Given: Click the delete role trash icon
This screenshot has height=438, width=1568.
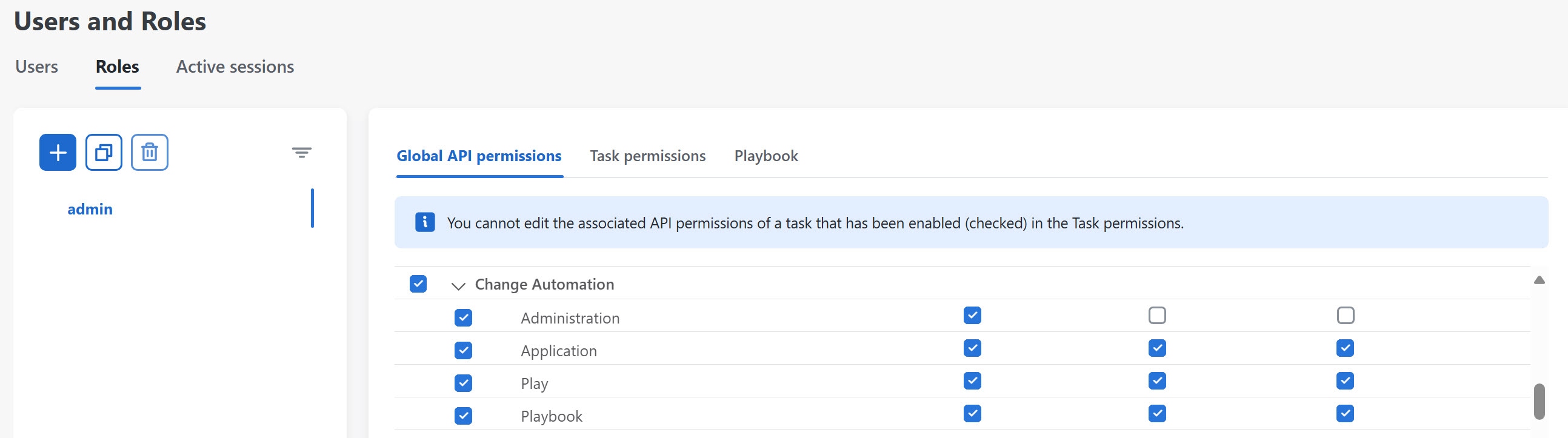Looking at the screenshot, I should click(150, 152).
